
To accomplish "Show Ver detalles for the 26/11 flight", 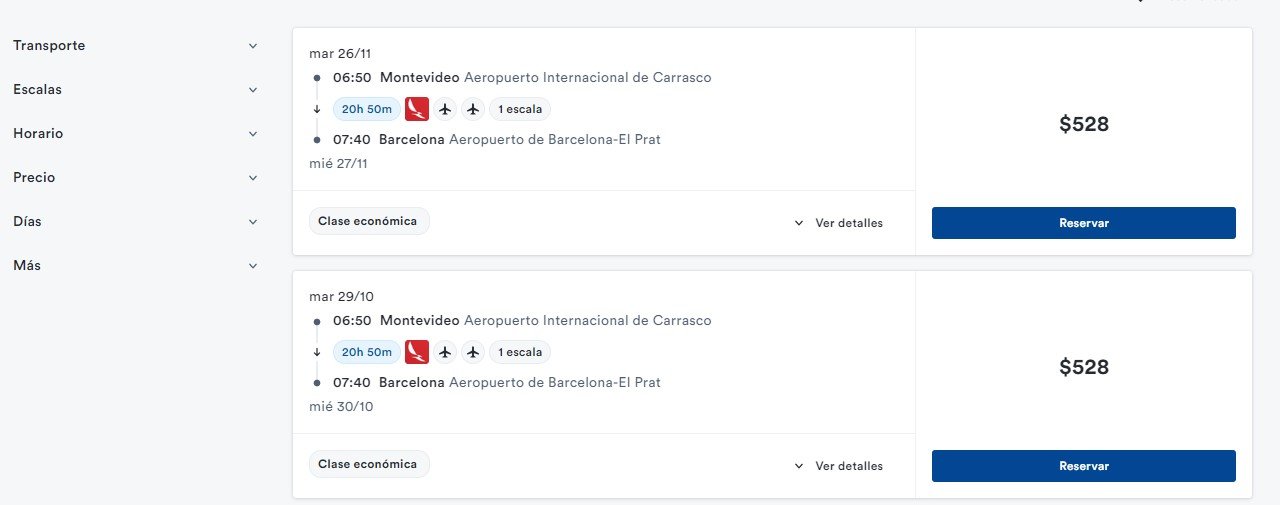I will tap(838, 223).
